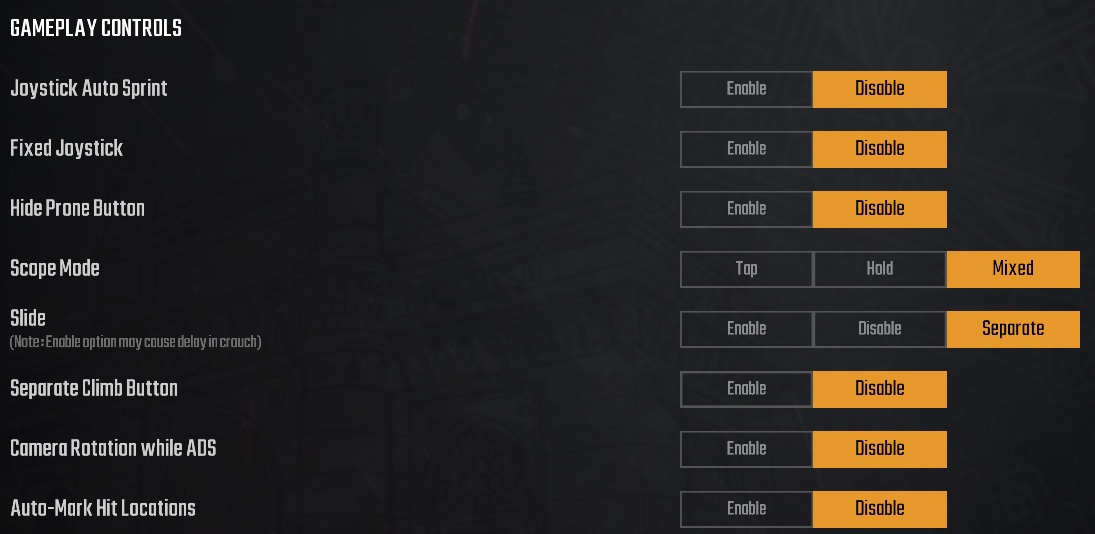Click the Gameplay Controls heading
This screenshot has width=1095, height=534.
96,29
